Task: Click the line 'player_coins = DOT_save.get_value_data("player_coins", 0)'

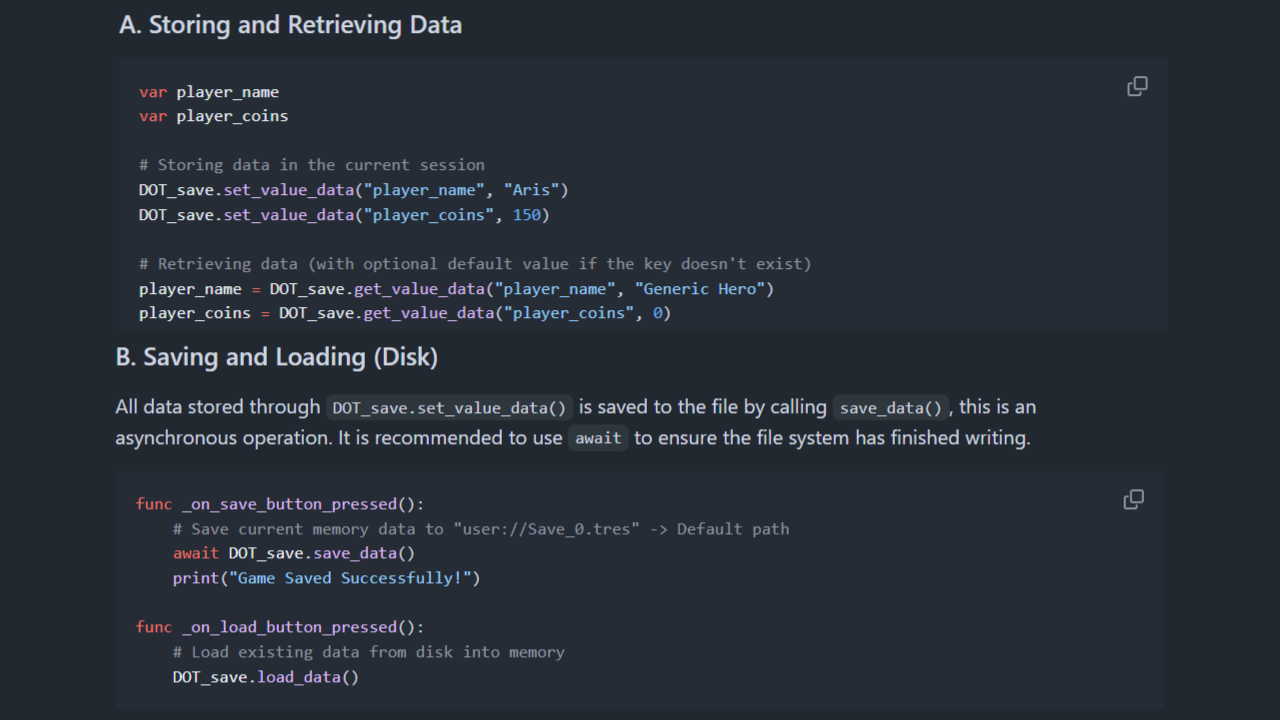Action: point(405,313)
